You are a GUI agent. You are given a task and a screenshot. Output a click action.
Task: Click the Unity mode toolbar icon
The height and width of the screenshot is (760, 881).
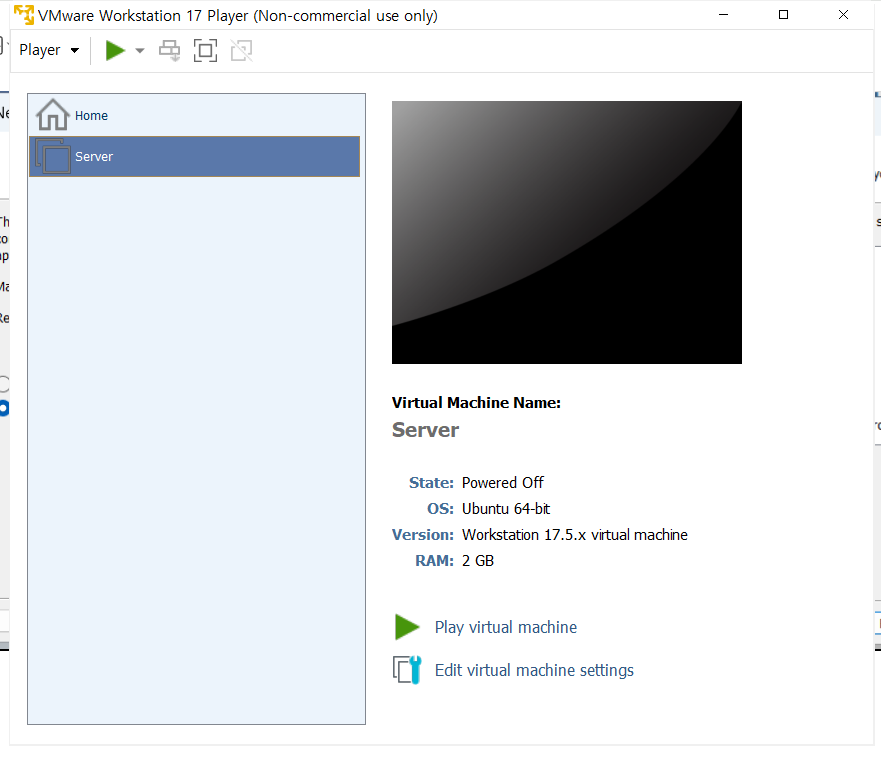click(242, 50)
